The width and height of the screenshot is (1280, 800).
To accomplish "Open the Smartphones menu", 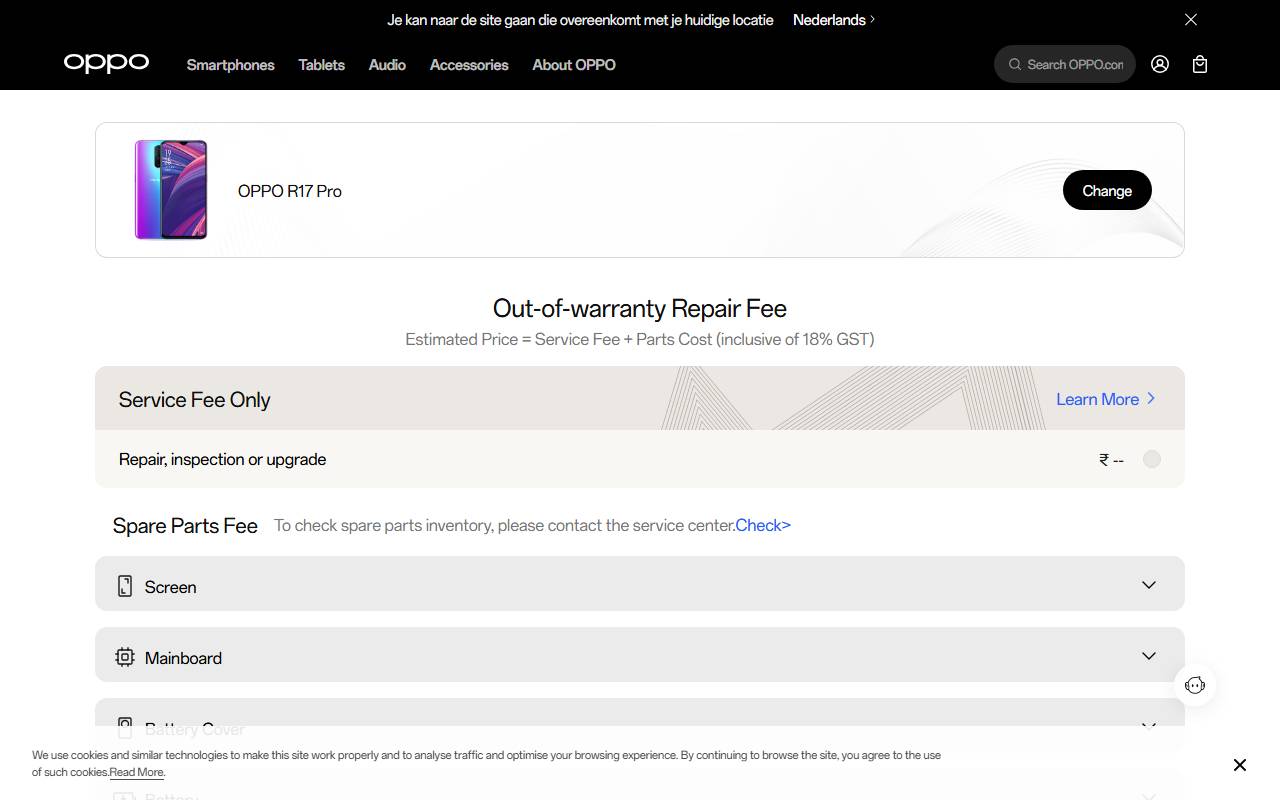I will tap(230, 64).
